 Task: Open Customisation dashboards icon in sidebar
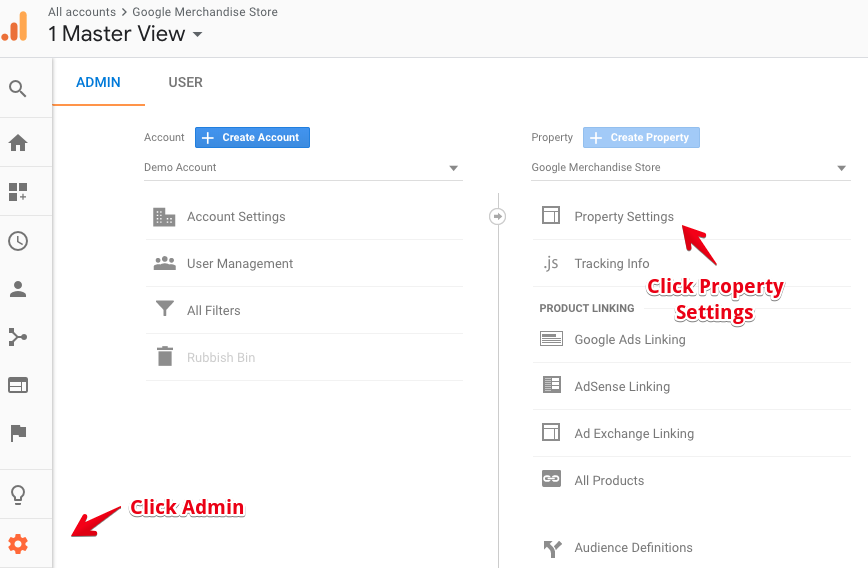(18, 191)
